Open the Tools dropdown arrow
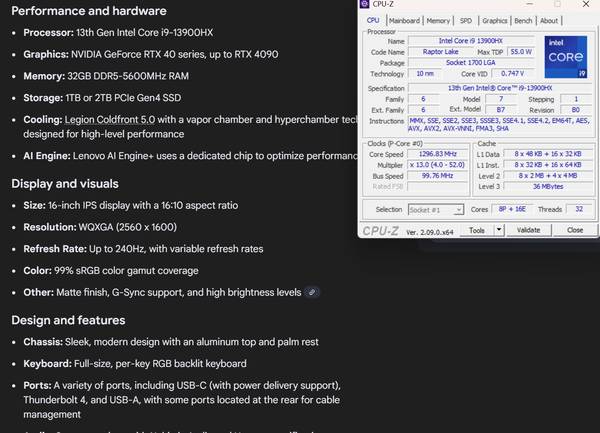This screenshot has height=433, width=600. coord(497,230)
